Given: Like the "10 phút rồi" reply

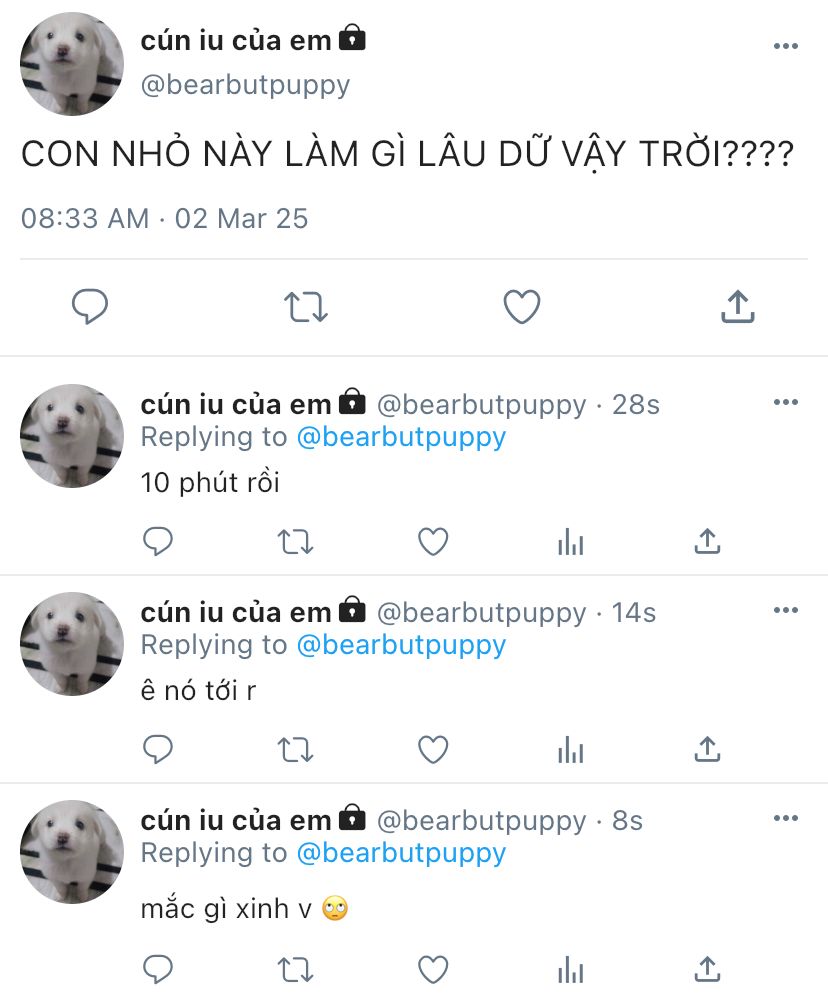Looking at the screenshot, I should [x=433, y=542].
